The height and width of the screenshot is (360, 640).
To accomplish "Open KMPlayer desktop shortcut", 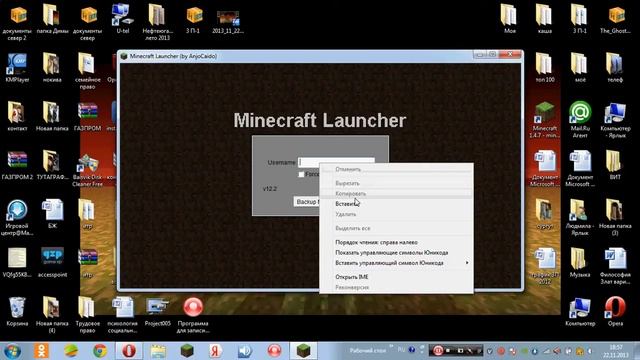I will click(17, 68).
